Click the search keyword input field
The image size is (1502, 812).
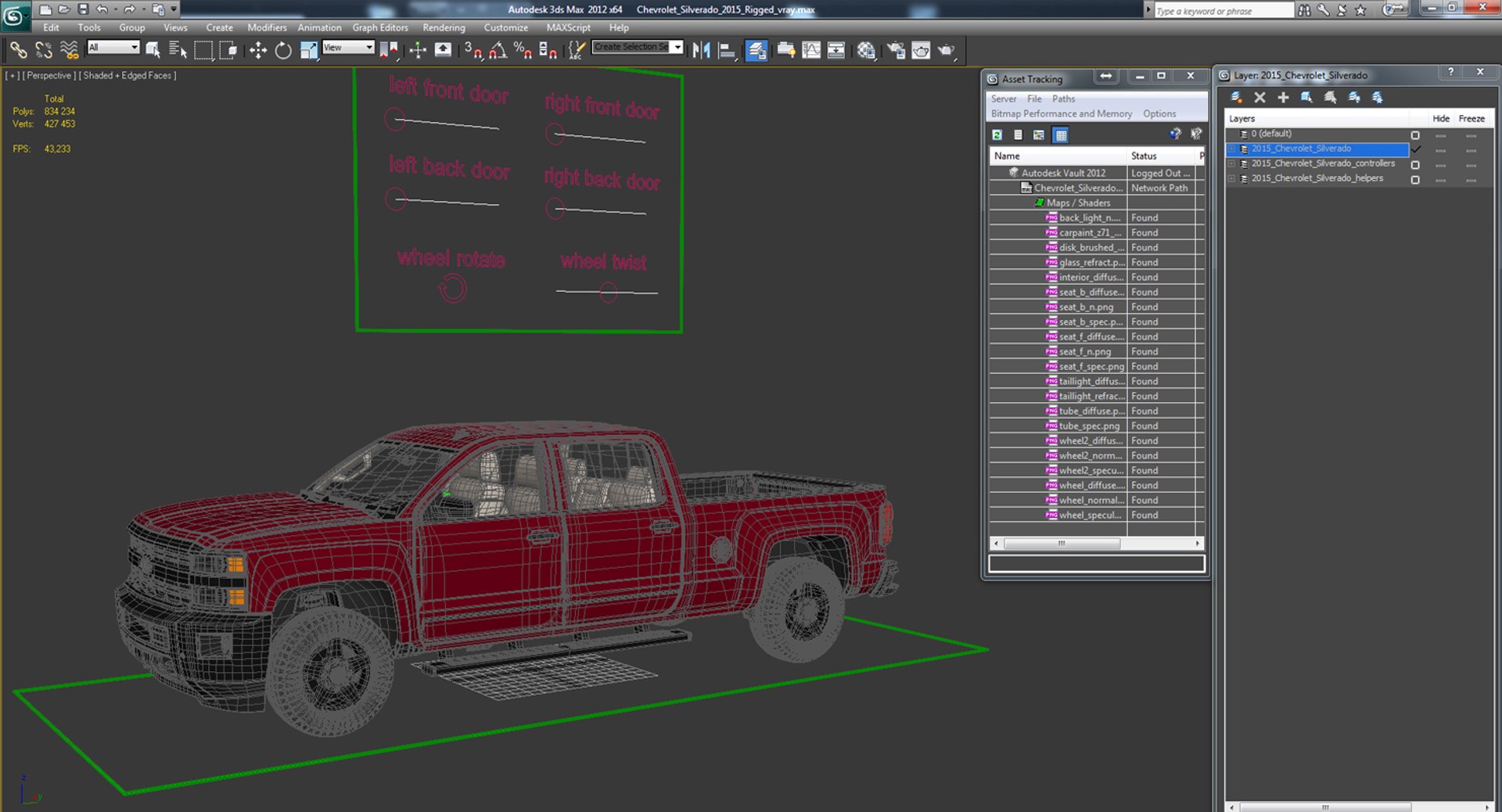click(x=1224, y=10)
